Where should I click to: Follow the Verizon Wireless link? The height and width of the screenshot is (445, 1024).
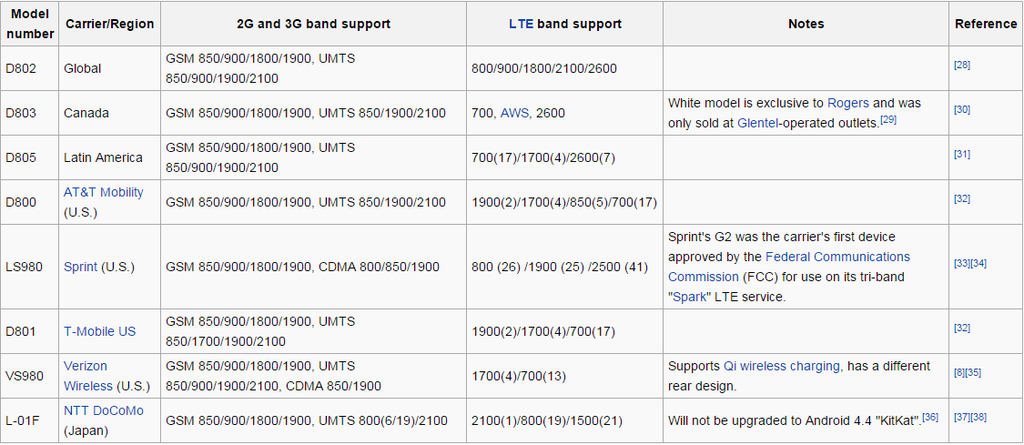click(x=86, y=366)
